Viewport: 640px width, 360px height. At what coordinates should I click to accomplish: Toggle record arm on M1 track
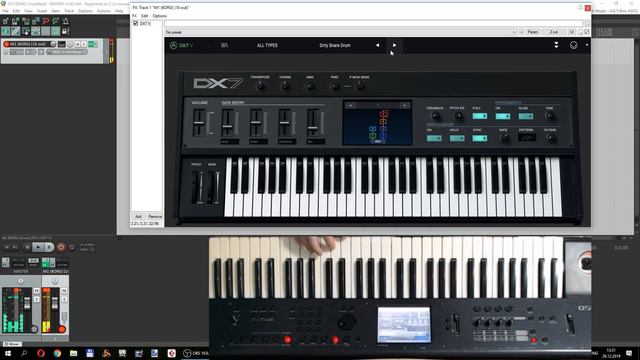tap(7, 44)
